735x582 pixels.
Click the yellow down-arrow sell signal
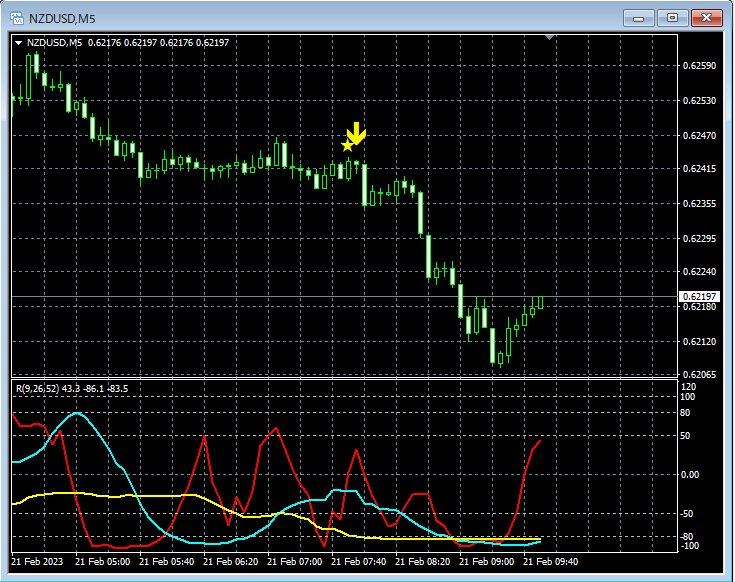click(x=357, y=134)
